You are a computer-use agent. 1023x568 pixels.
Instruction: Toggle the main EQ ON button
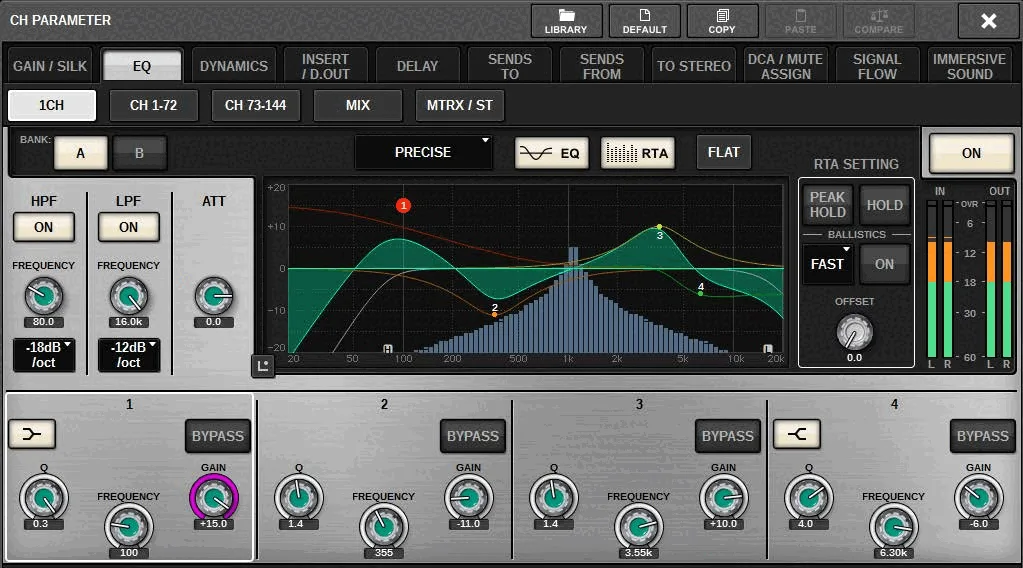point(971,153)
